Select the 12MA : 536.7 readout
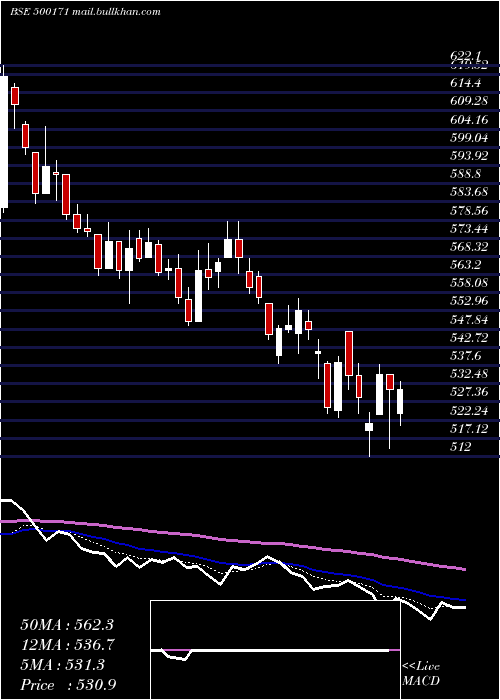Screen dimensions: 500x700 click(x=68, y=645)
